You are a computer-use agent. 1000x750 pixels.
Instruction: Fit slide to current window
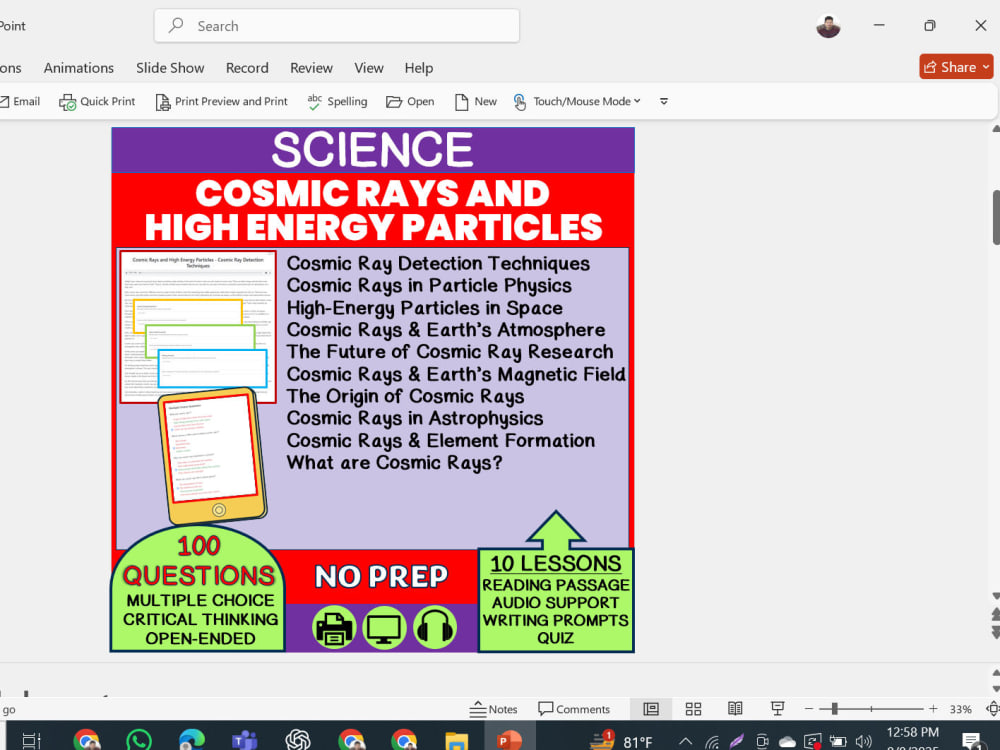click(992, 709)
